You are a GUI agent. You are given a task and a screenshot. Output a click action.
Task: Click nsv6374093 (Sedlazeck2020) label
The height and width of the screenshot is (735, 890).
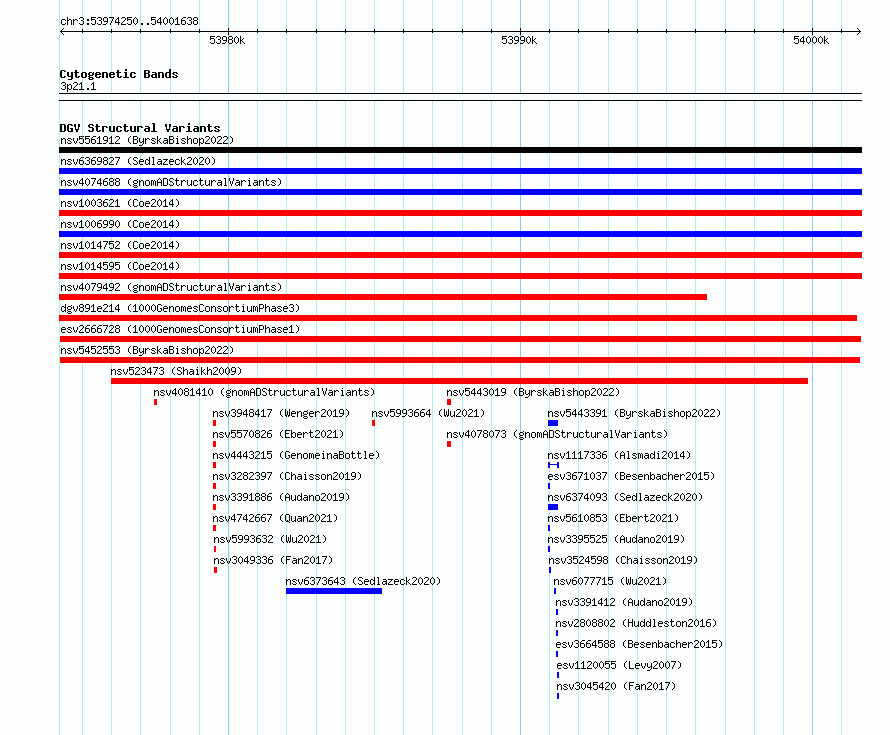pos(625,497)
